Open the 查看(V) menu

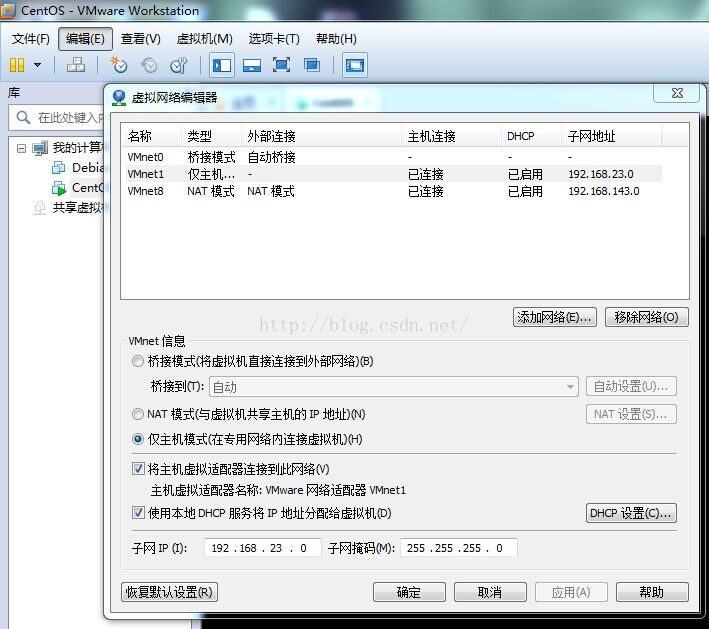(x=141, y=39)
